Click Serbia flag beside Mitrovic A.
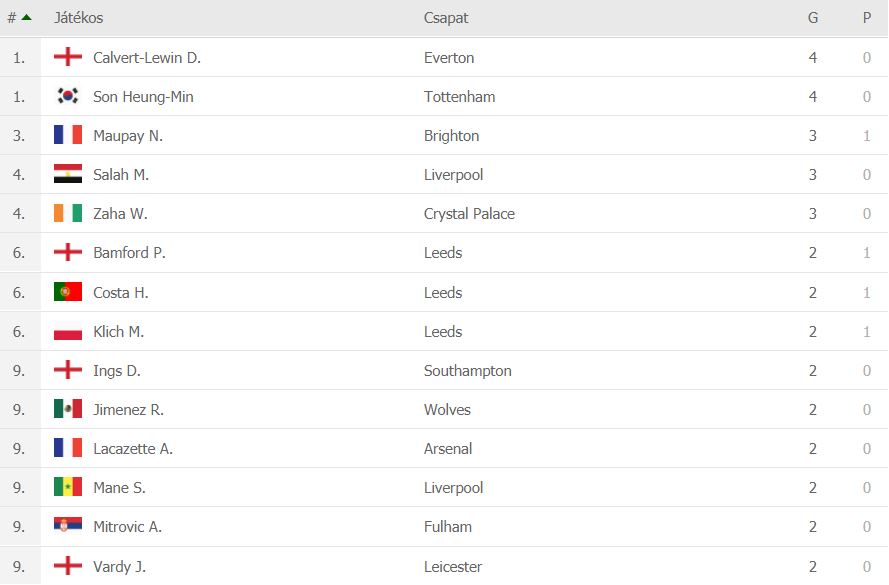This screenshot has width=889, height=585. coord(68,526)
